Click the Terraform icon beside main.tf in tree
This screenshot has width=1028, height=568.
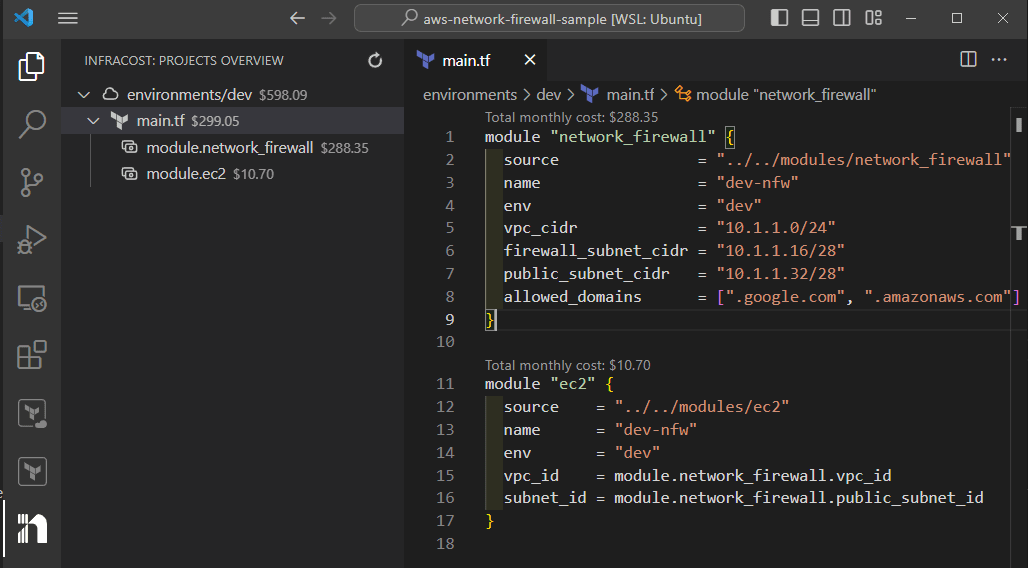(119, 121)
